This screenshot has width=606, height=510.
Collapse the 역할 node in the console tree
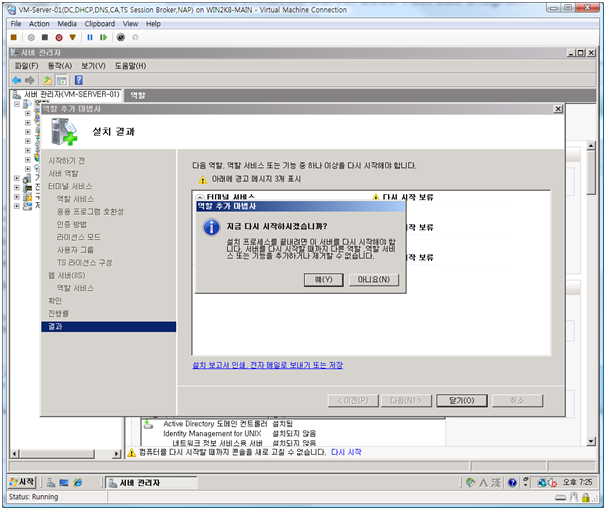17,104
